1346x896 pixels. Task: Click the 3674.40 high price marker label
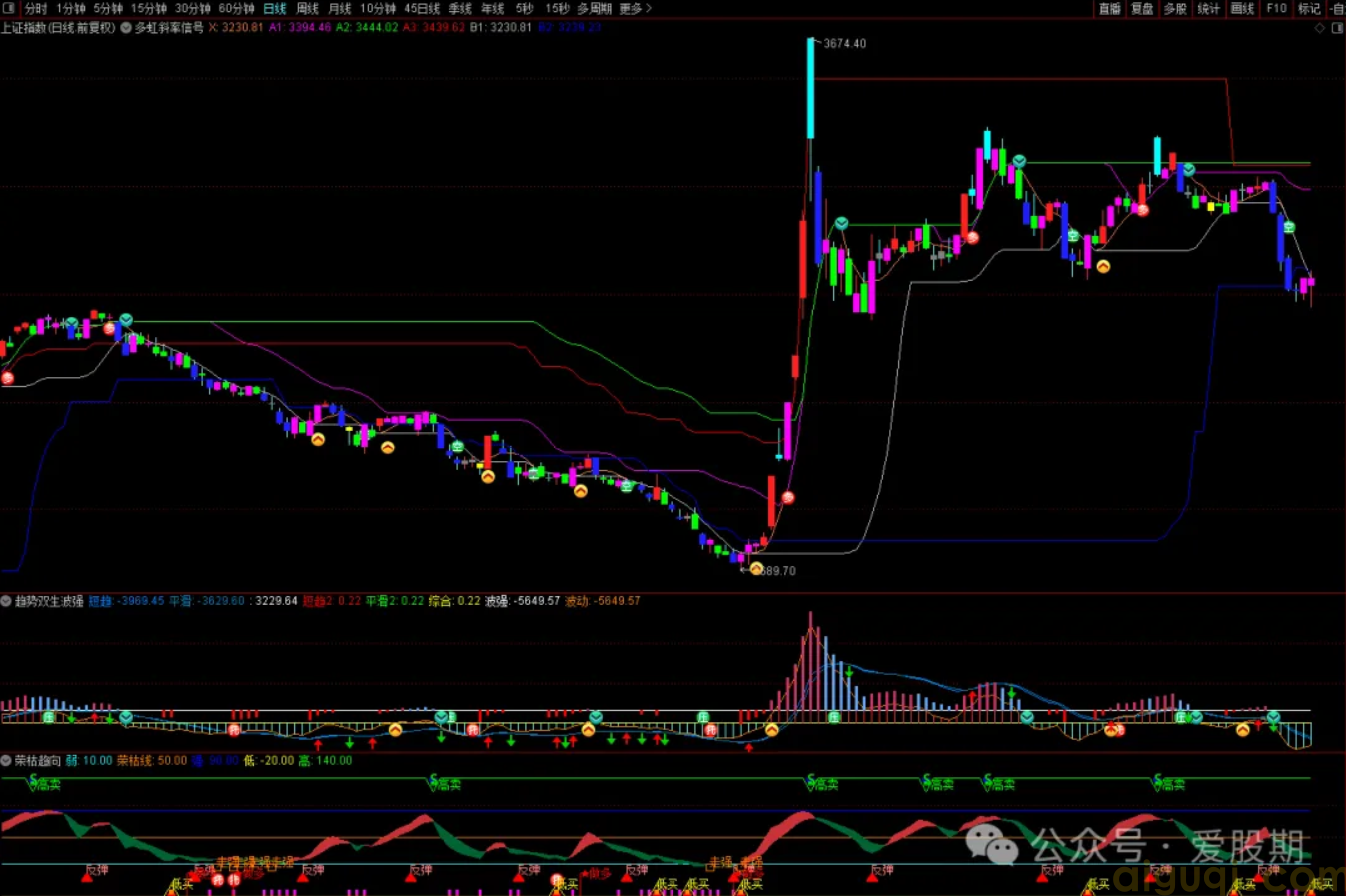[845, 44]
